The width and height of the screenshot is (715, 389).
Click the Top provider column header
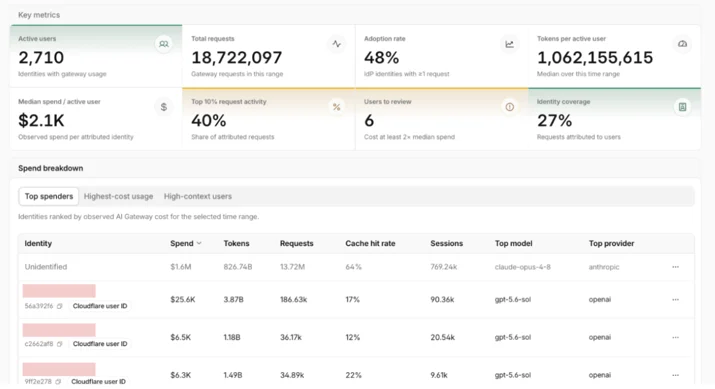tap(611, 244)
